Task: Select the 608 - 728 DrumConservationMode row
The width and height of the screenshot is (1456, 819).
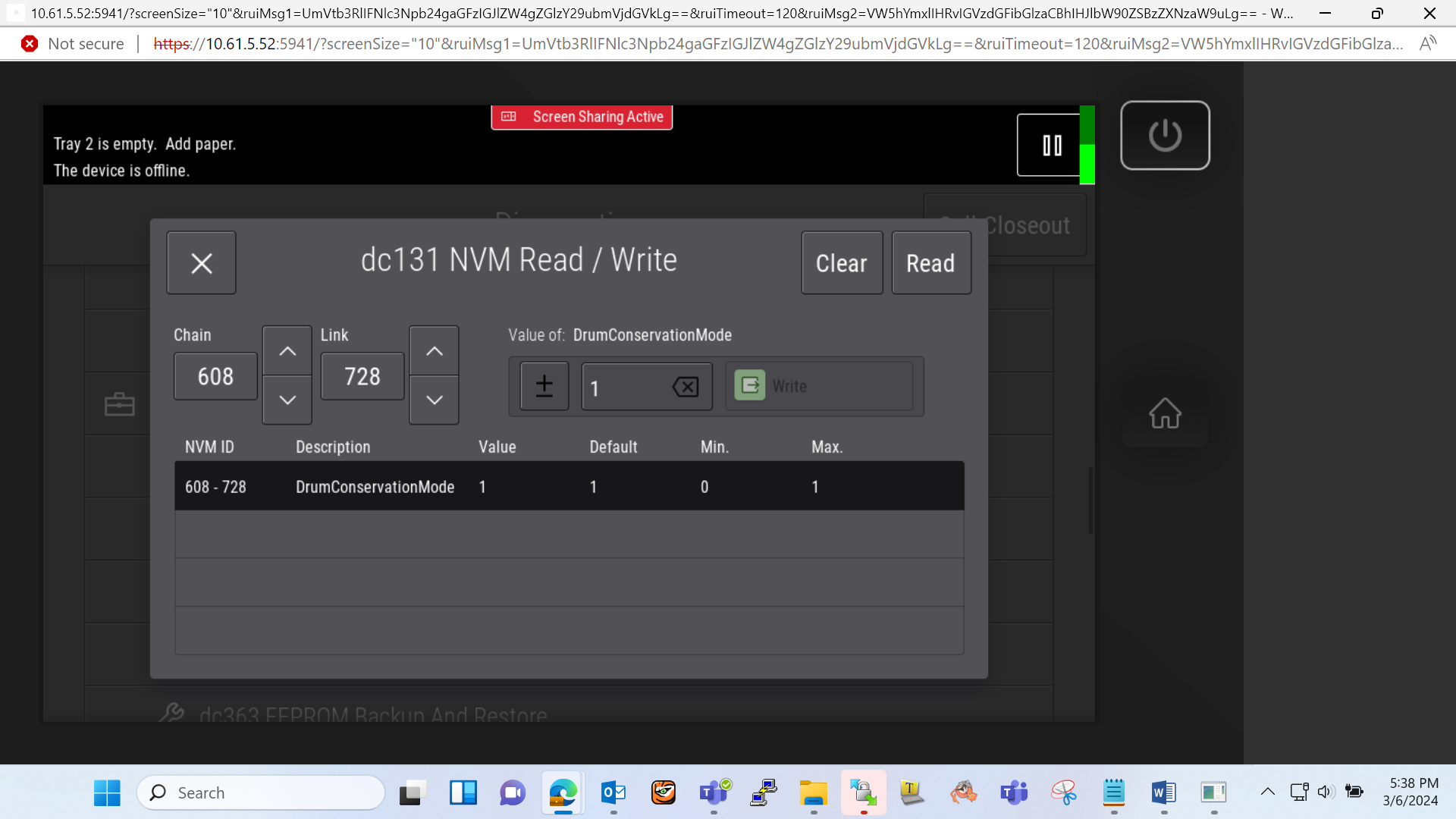Action: 570,486
